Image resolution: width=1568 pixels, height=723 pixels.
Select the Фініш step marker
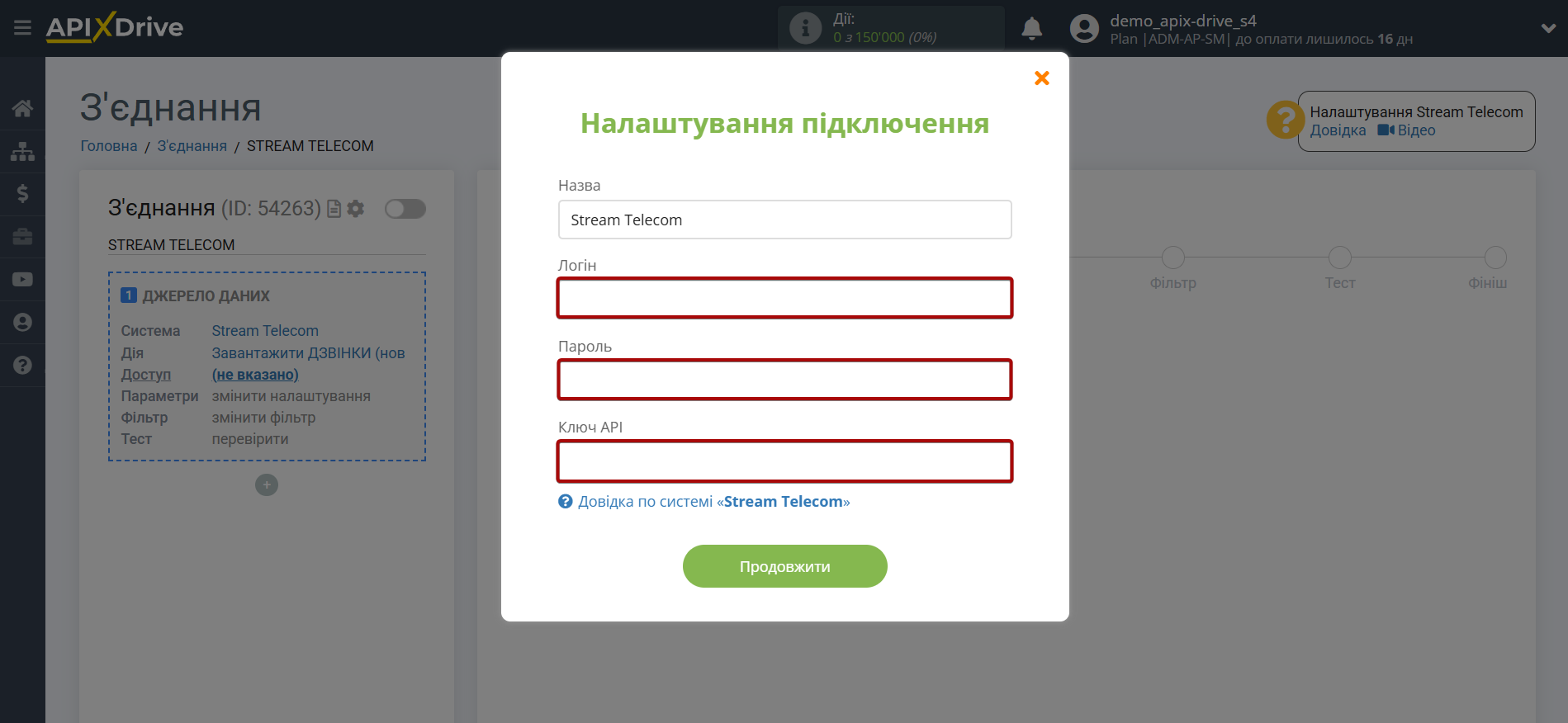pyautogui.click(x=1495, y=258)
